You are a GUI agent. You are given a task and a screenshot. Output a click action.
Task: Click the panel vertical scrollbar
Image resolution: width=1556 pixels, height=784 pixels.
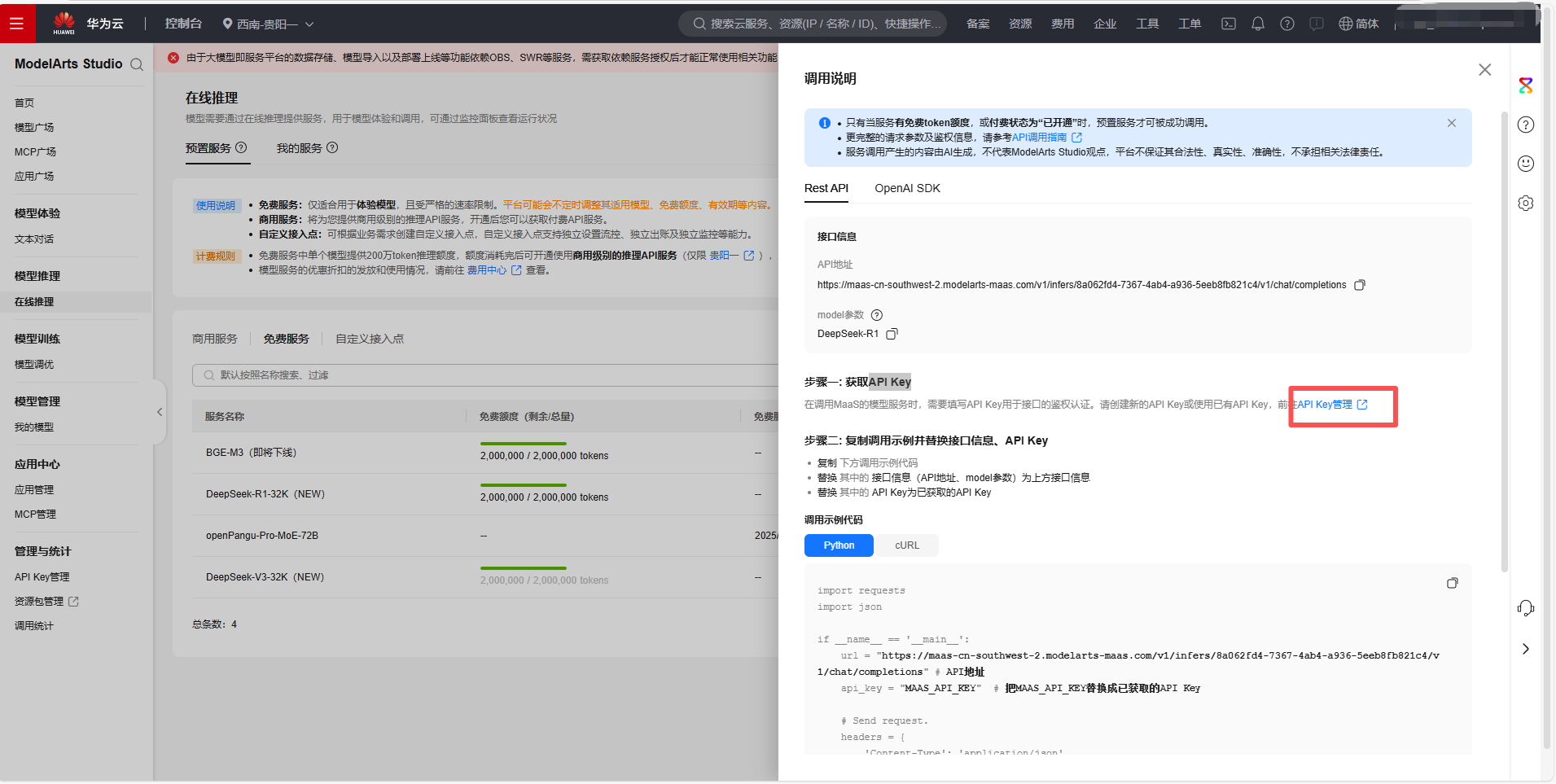[x=1505, y=342]
